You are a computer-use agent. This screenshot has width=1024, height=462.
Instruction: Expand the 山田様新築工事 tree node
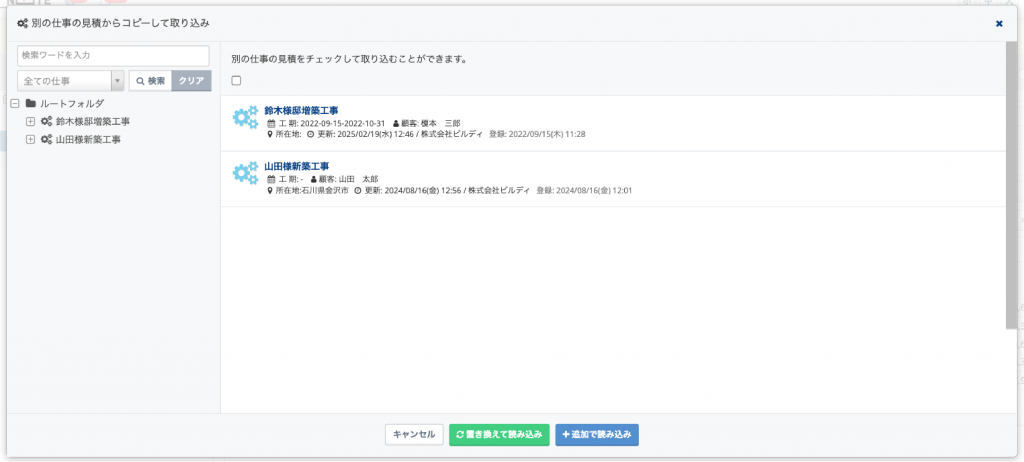[29, 140]
